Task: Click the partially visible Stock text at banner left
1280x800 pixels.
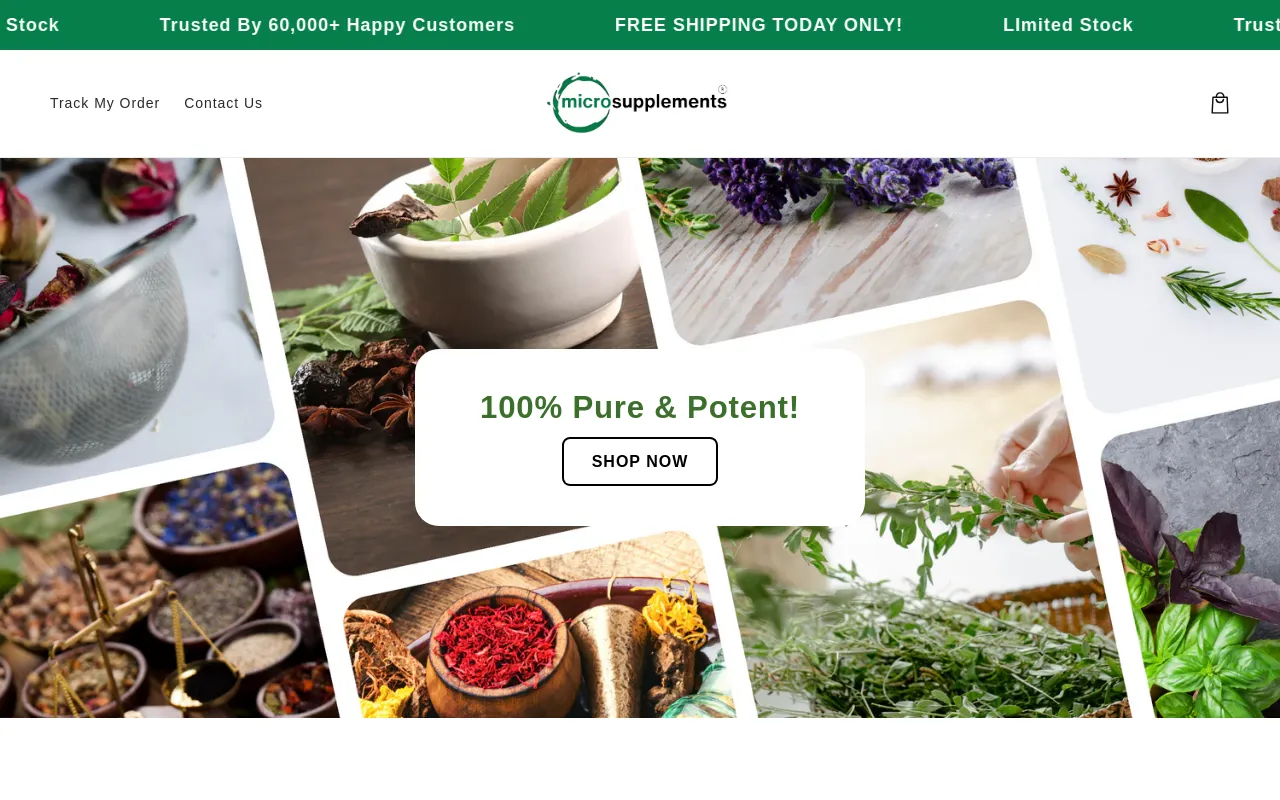Action: tap(31, 25)
